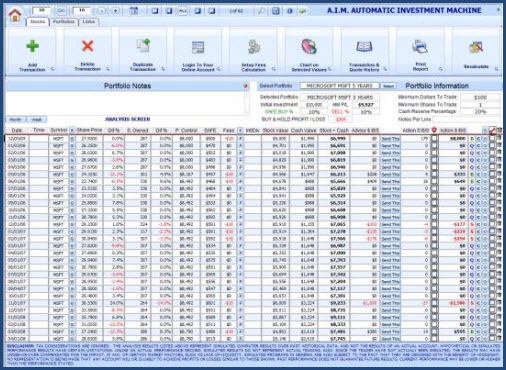Click the Add Transaction green plus icon
Screen dimensions: 506x370
click(x=32, y=46)
